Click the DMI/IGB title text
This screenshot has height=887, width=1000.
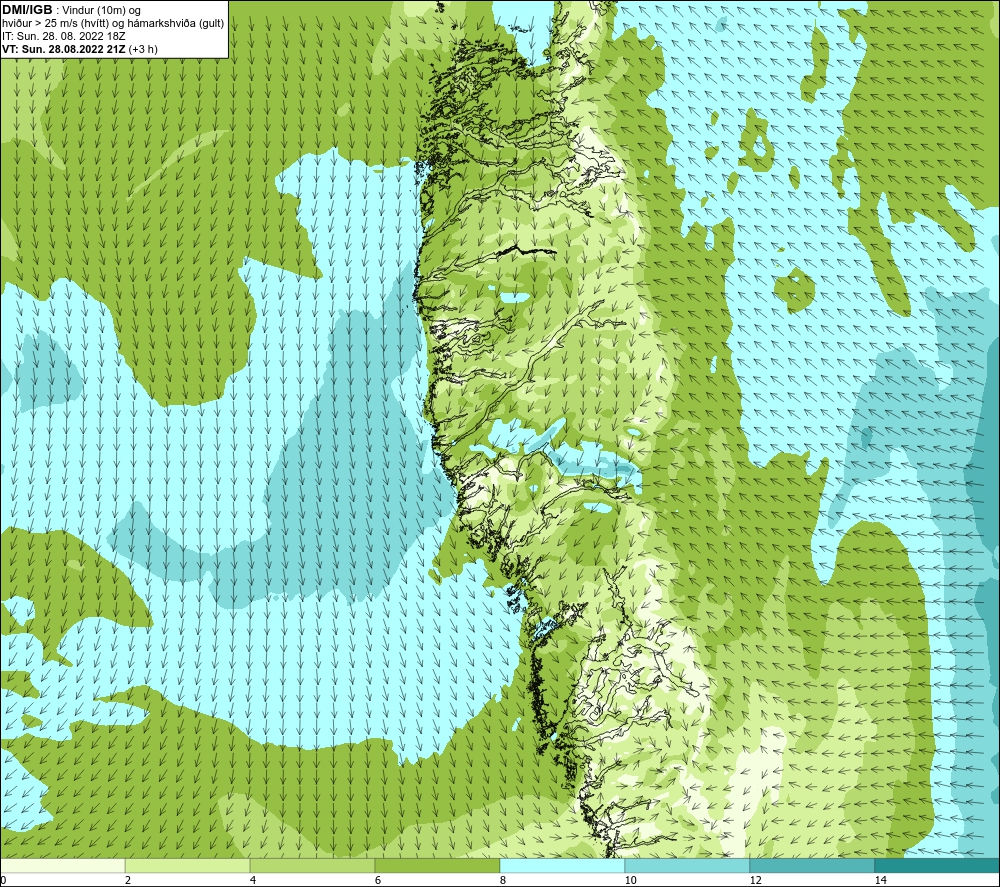click(27, 10)
